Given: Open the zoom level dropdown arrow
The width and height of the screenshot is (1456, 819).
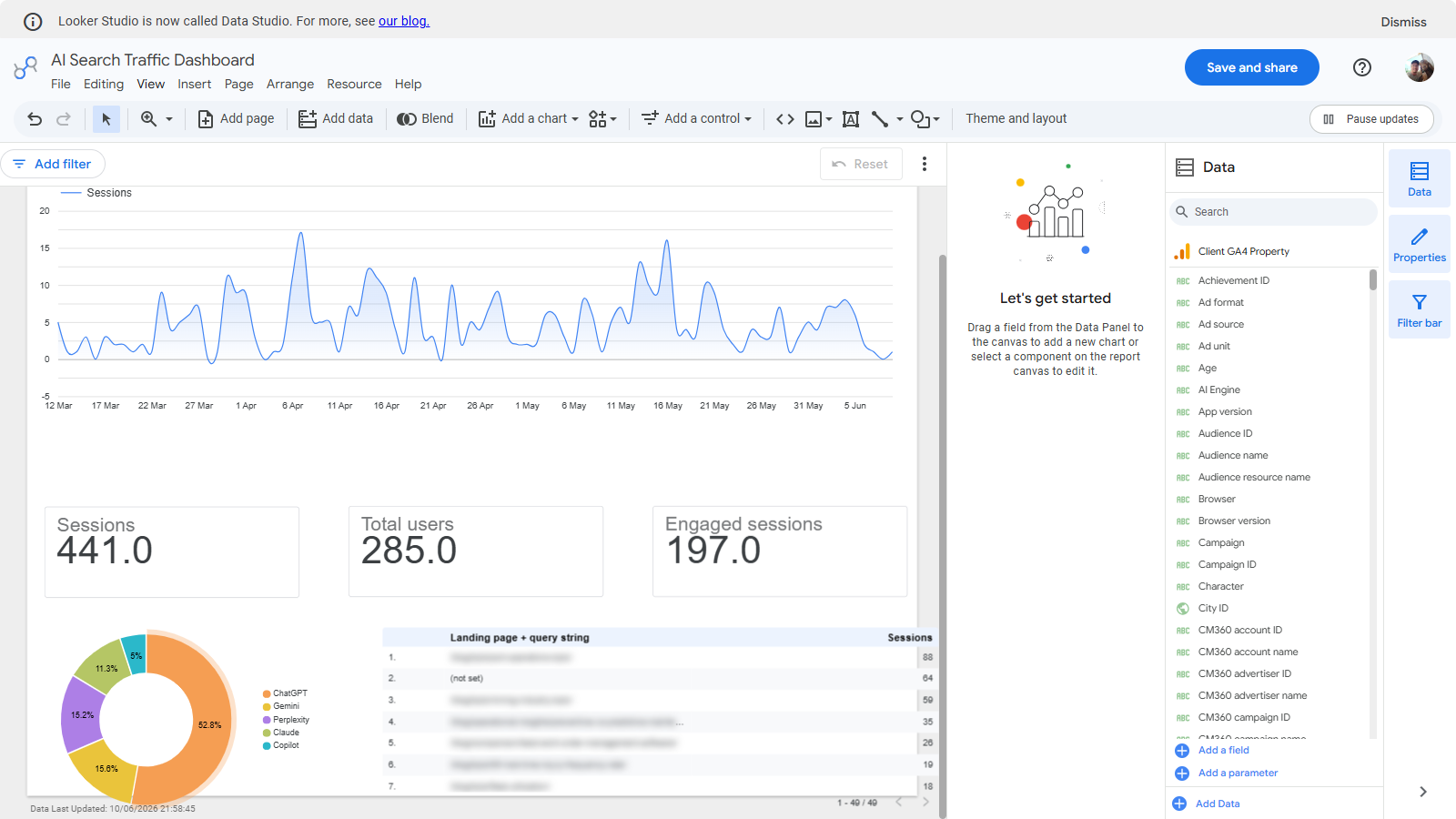Looking at the screenshot, I should click(169, 119).
